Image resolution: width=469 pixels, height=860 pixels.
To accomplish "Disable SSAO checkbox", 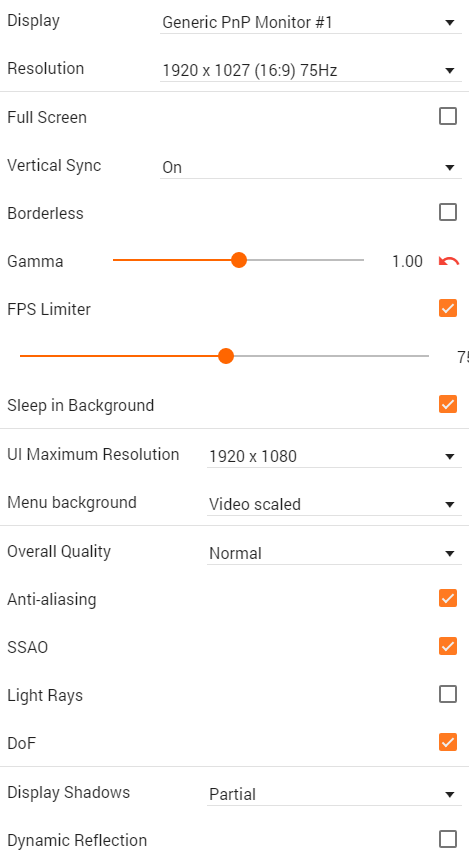I will coord(448,646).
